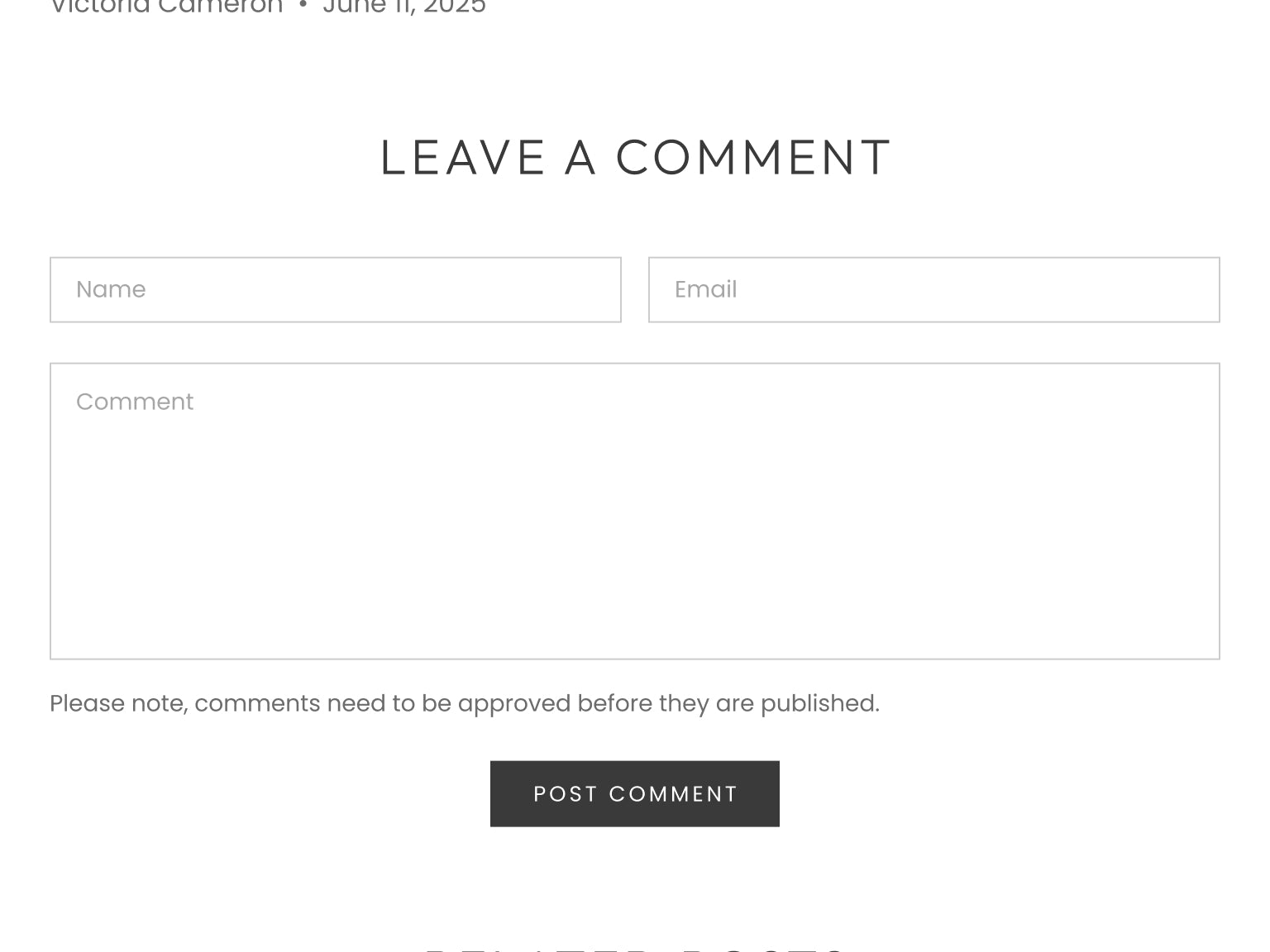1270x952 pixels.
Task: Click the Leave a Comment heading
Action: coord(634,158)
